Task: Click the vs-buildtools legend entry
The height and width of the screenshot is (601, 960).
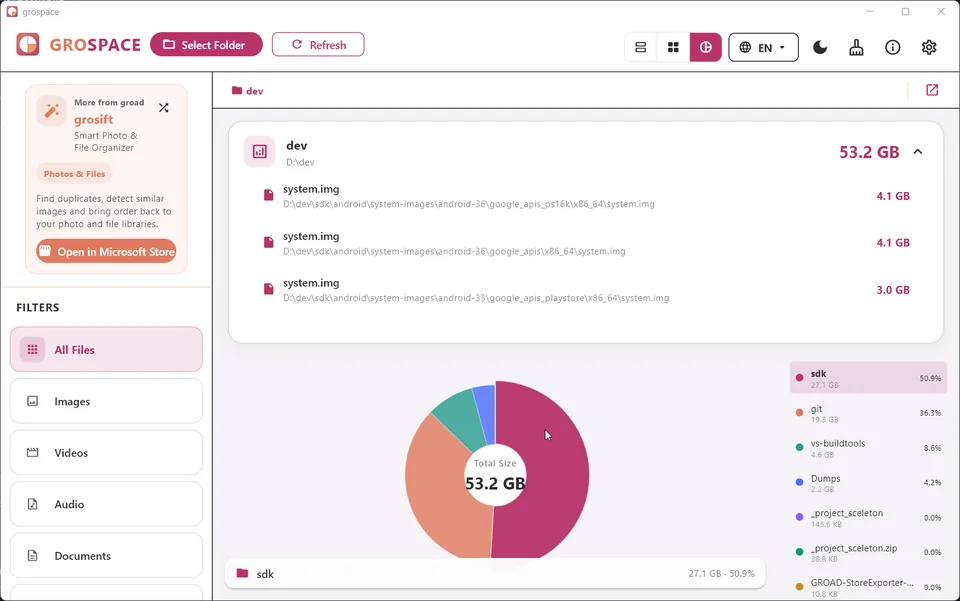Action: (x=868, y=448)
